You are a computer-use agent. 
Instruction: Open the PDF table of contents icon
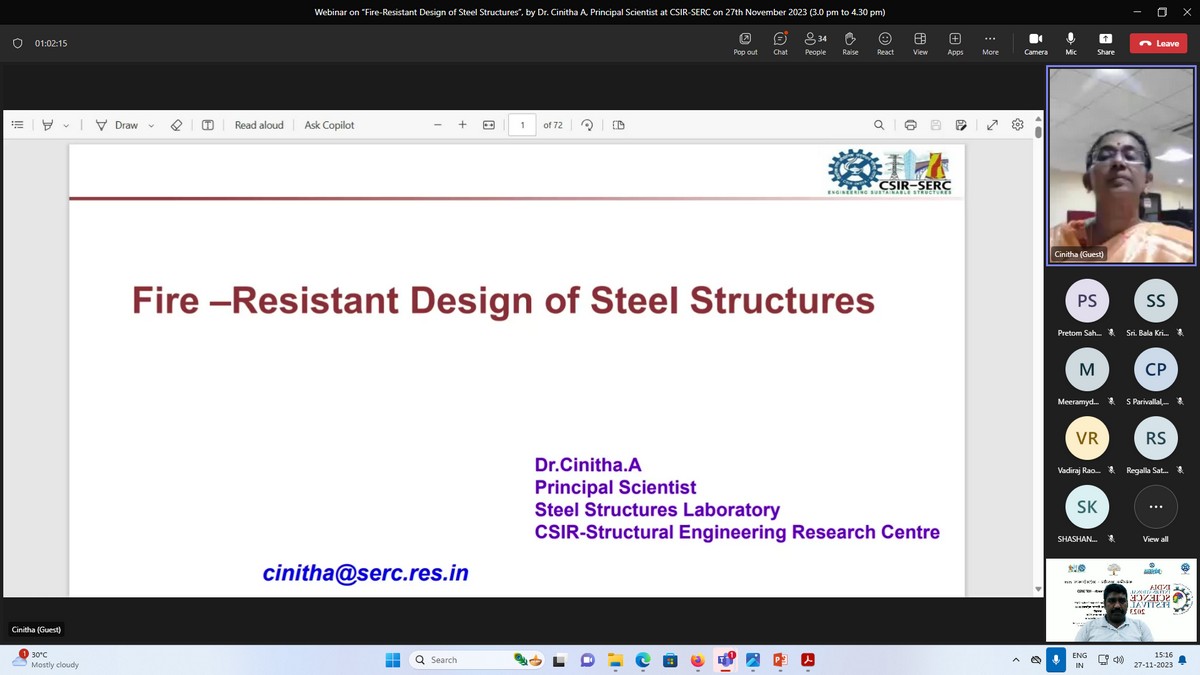pos(17,125)
